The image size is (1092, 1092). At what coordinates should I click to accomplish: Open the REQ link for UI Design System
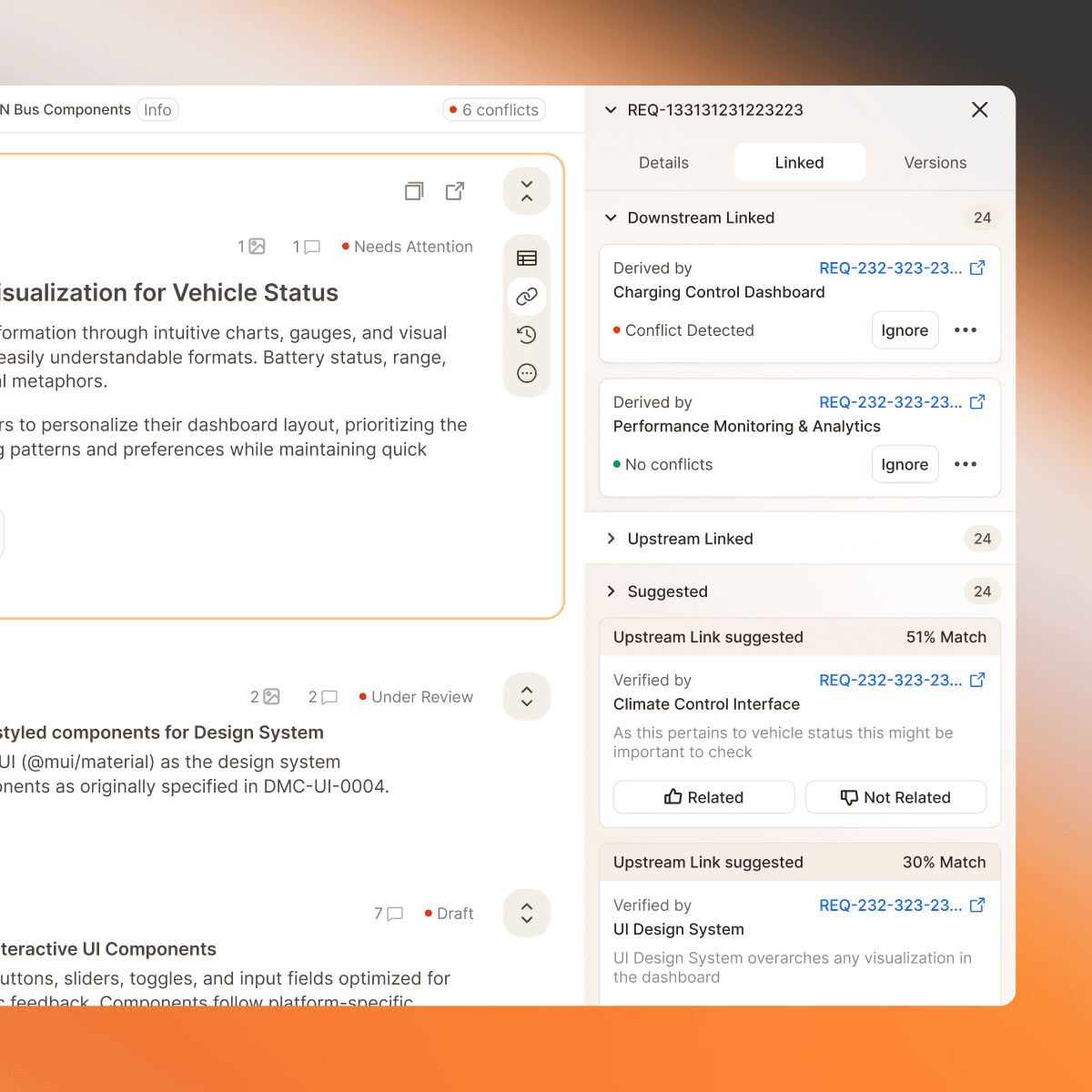tap(890, 905)
